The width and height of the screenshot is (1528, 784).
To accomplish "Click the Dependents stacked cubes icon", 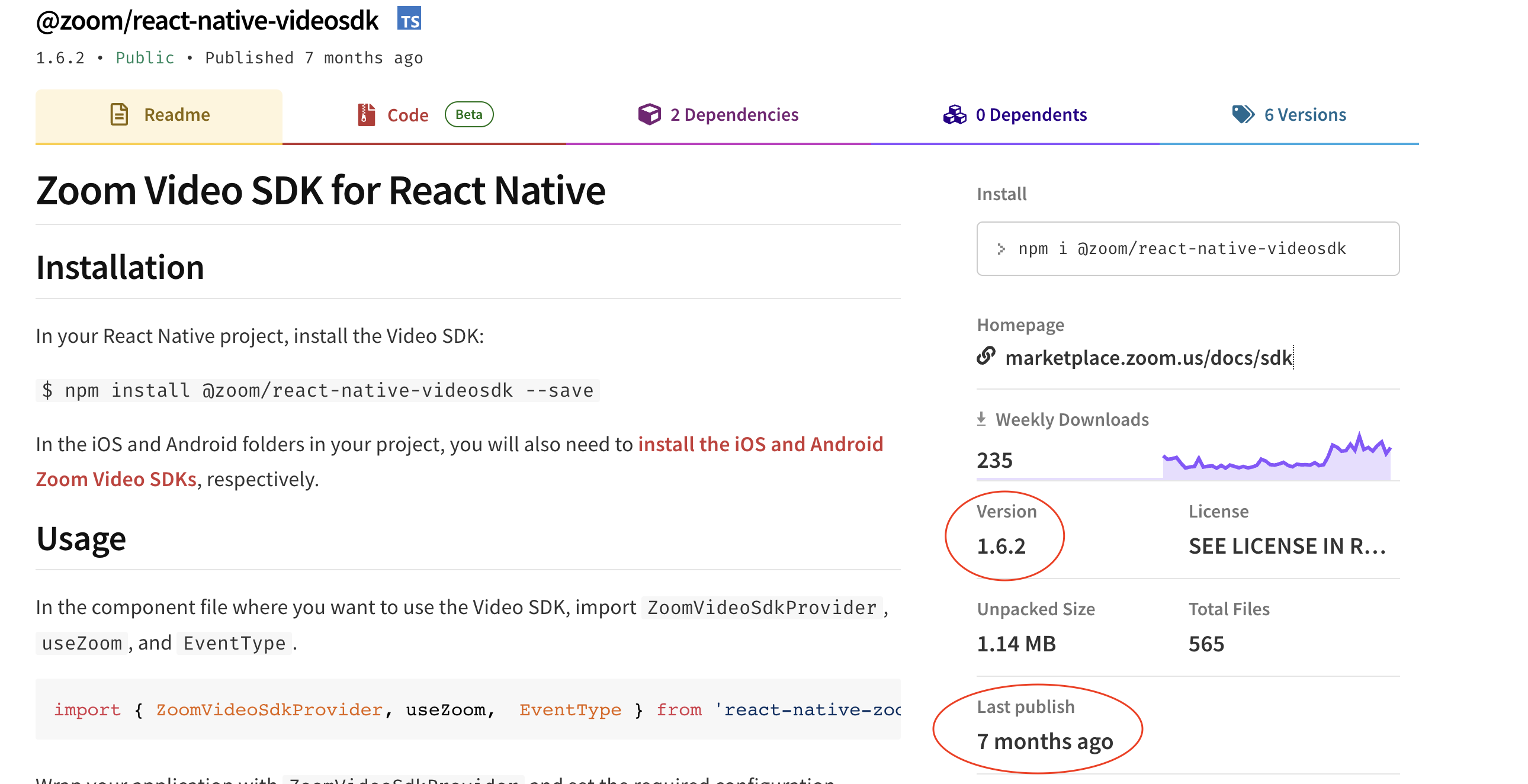I will (954, 114).
